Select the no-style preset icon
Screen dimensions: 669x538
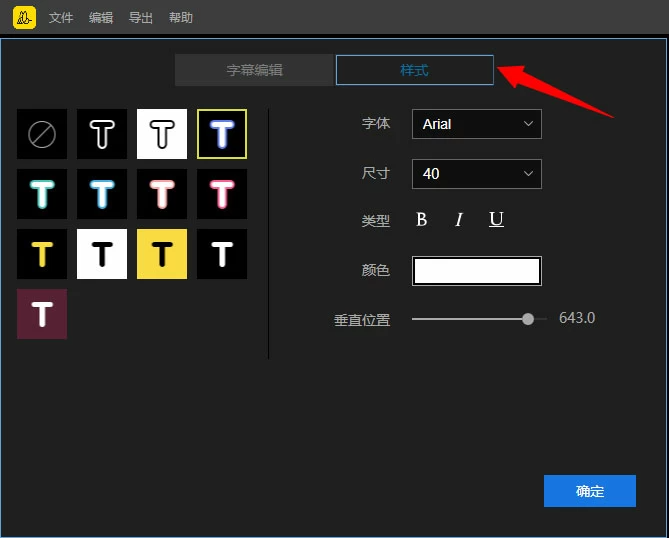tap(42, 134)
